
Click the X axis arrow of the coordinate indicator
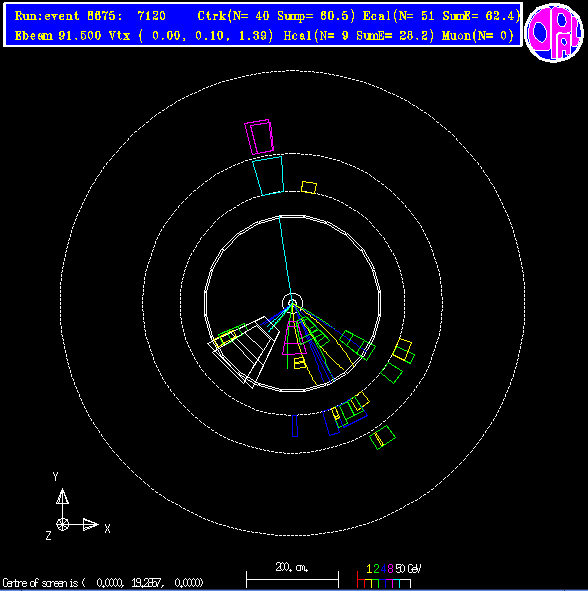click(x=85, y=524)
